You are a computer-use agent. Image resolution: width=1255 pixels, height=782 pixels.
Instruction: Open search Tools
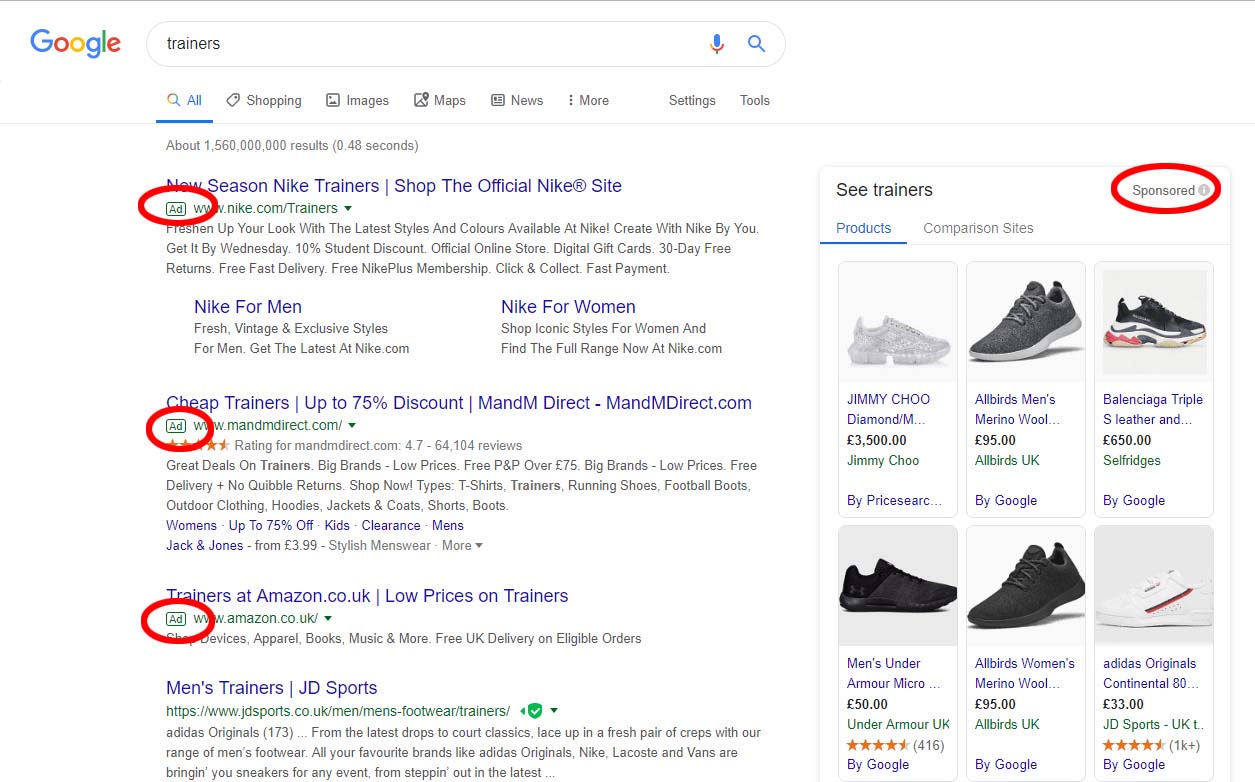[755, 100]
